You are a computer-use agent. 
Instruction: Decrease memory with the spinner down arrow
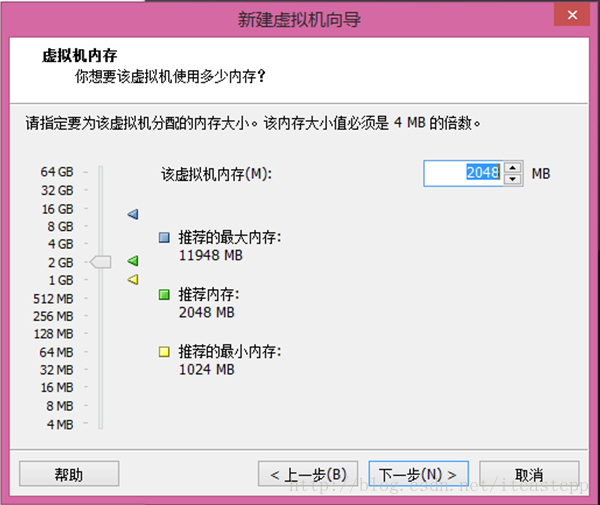tap(513, 179)
